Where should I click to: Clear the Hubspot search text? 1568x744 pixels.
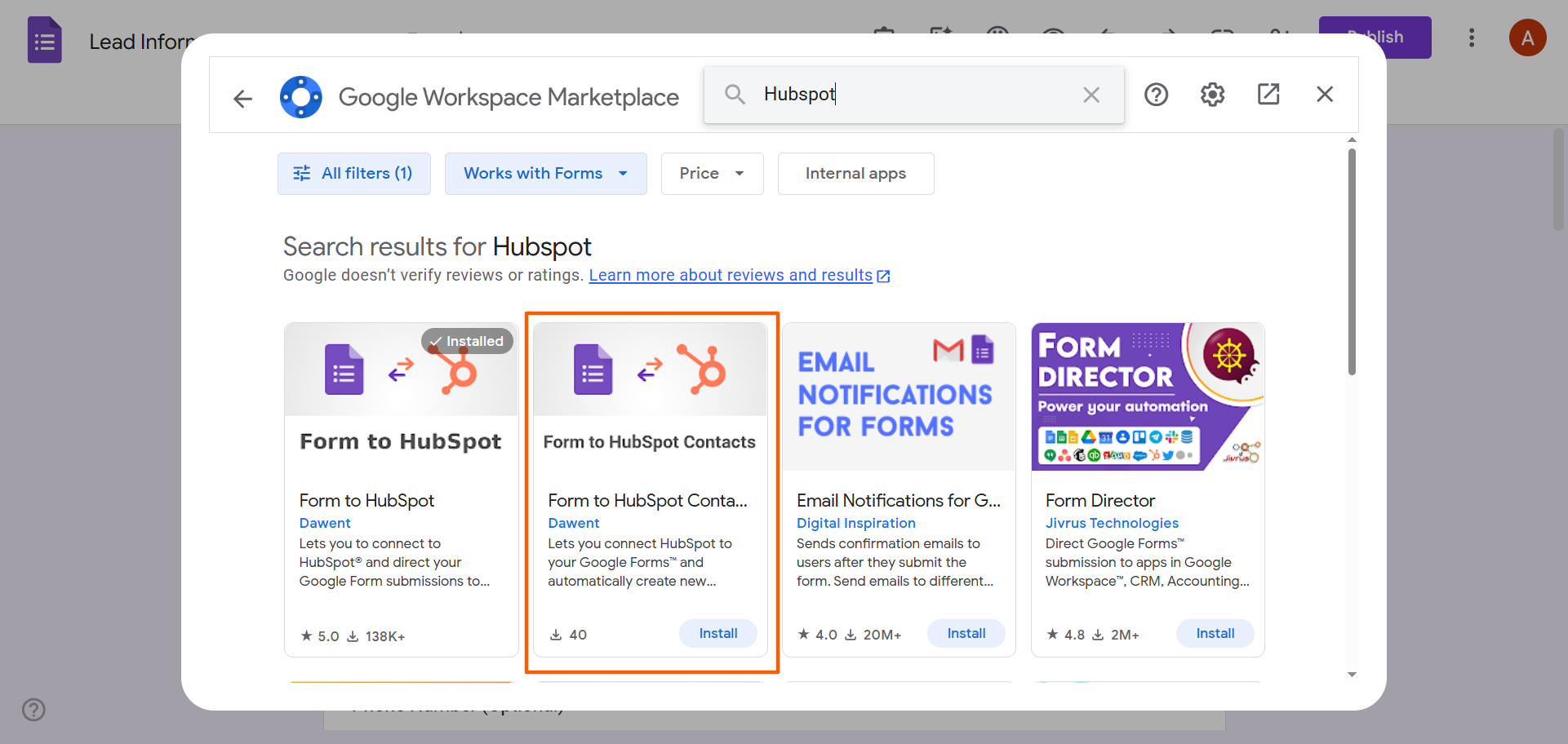click(1091, 95)
